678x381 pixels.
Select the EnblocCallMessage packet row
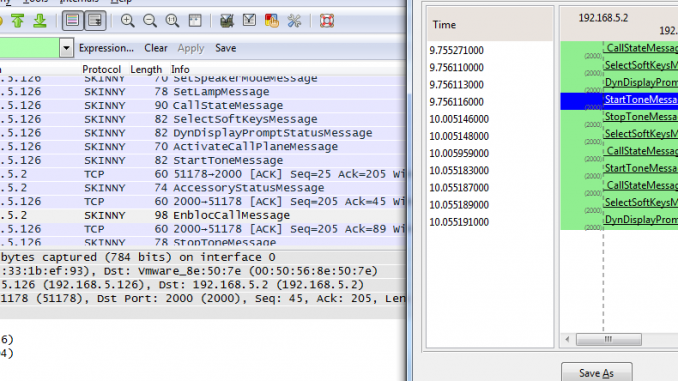[x=203, y=215]
